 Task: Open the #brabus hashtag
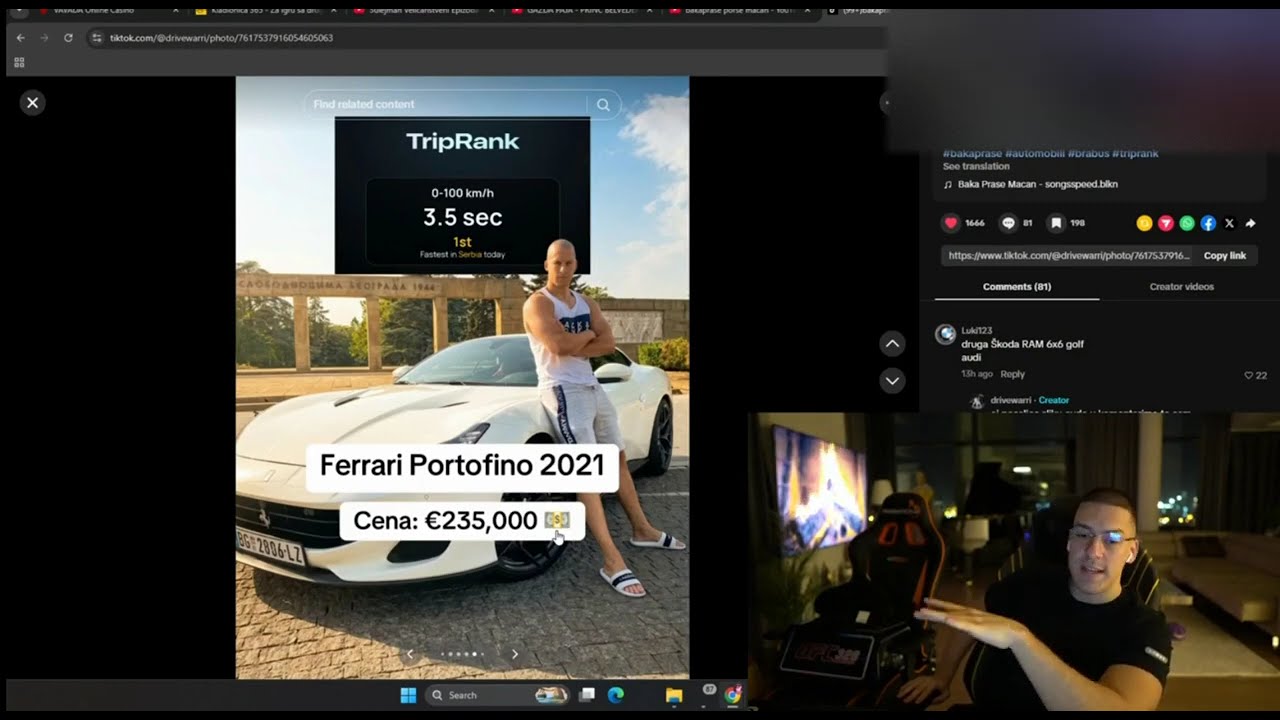(1088, 153)
